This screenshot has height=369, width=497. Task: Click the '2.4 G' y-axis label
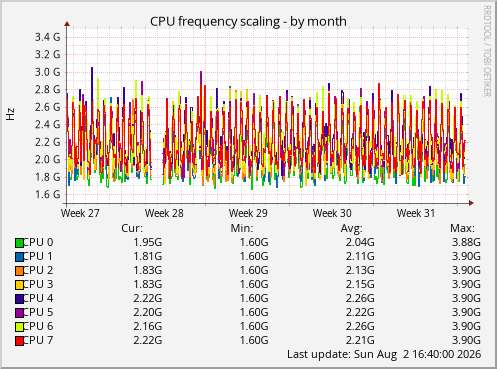pyautogui.click(x=48, y=124)
